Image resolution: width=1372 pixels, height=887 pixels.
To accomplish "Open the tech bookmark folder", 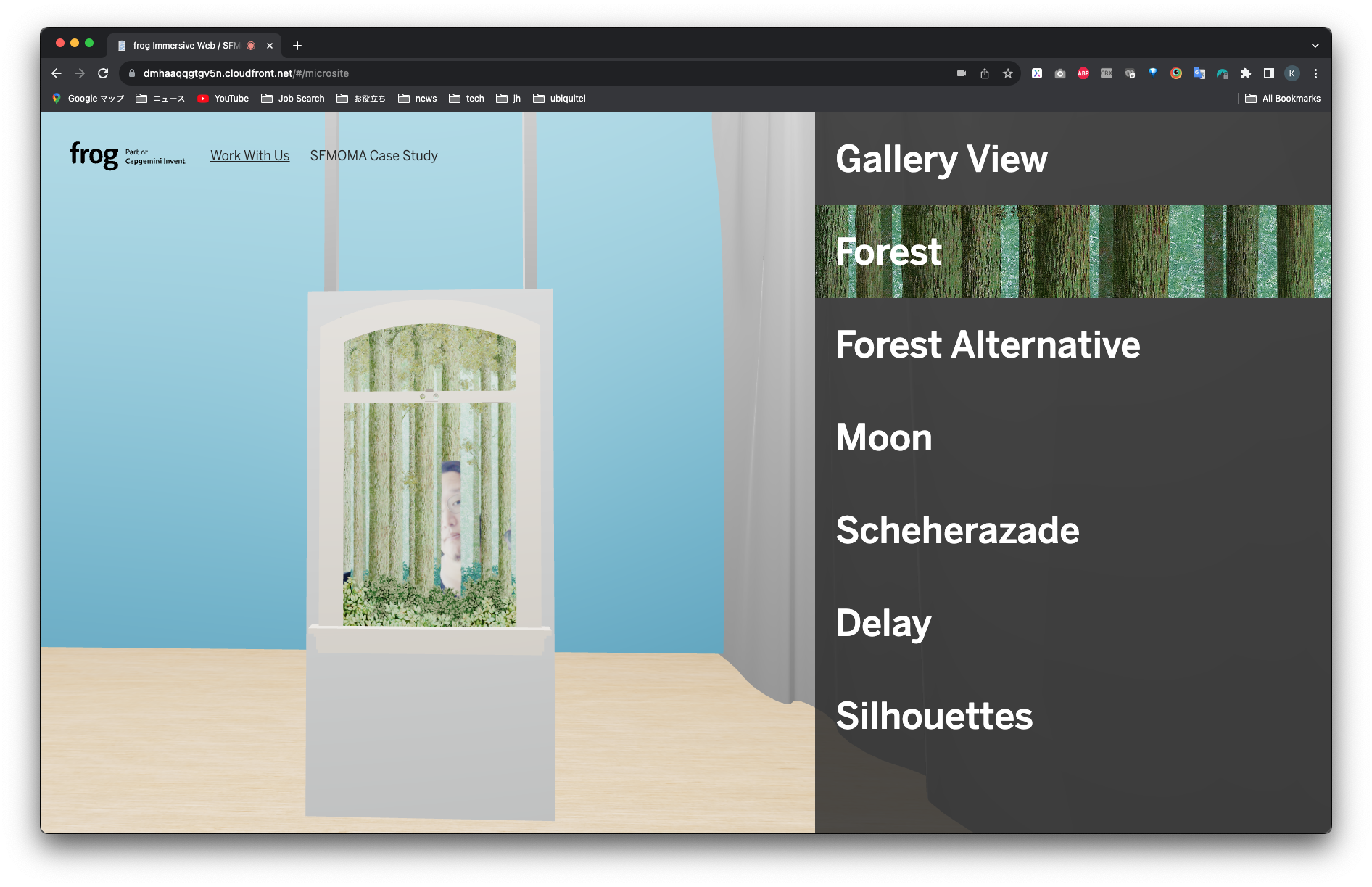I will [466, 99].
